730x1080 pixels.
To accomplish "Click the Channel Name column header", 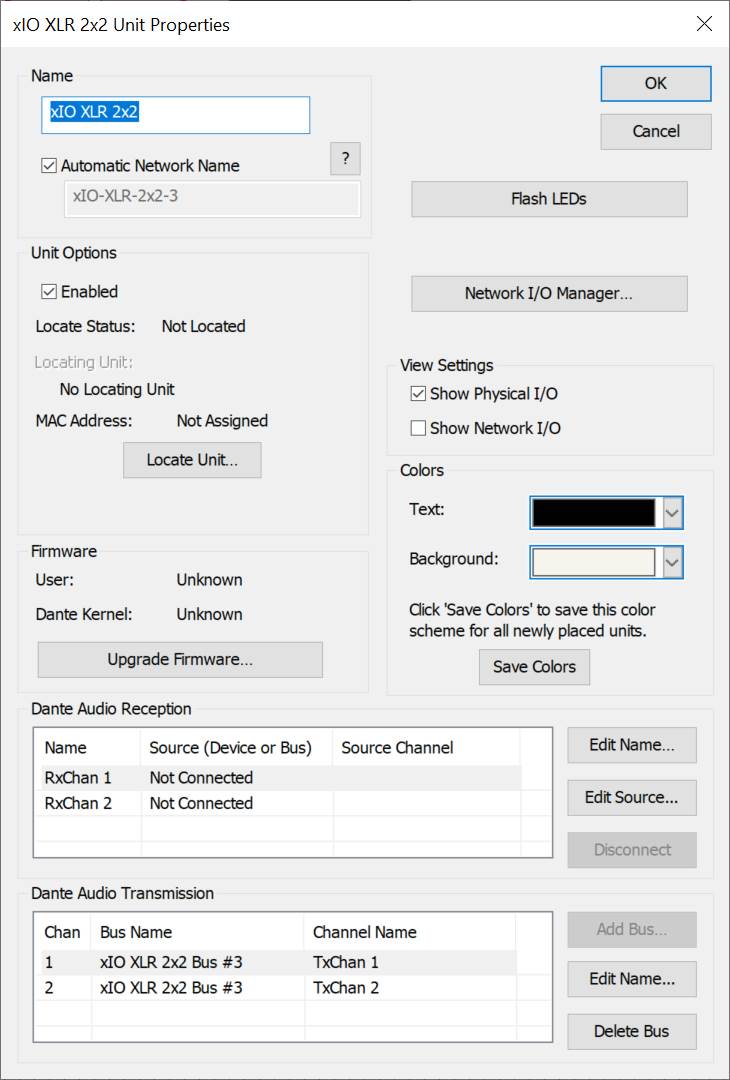I will pos(410,933).
